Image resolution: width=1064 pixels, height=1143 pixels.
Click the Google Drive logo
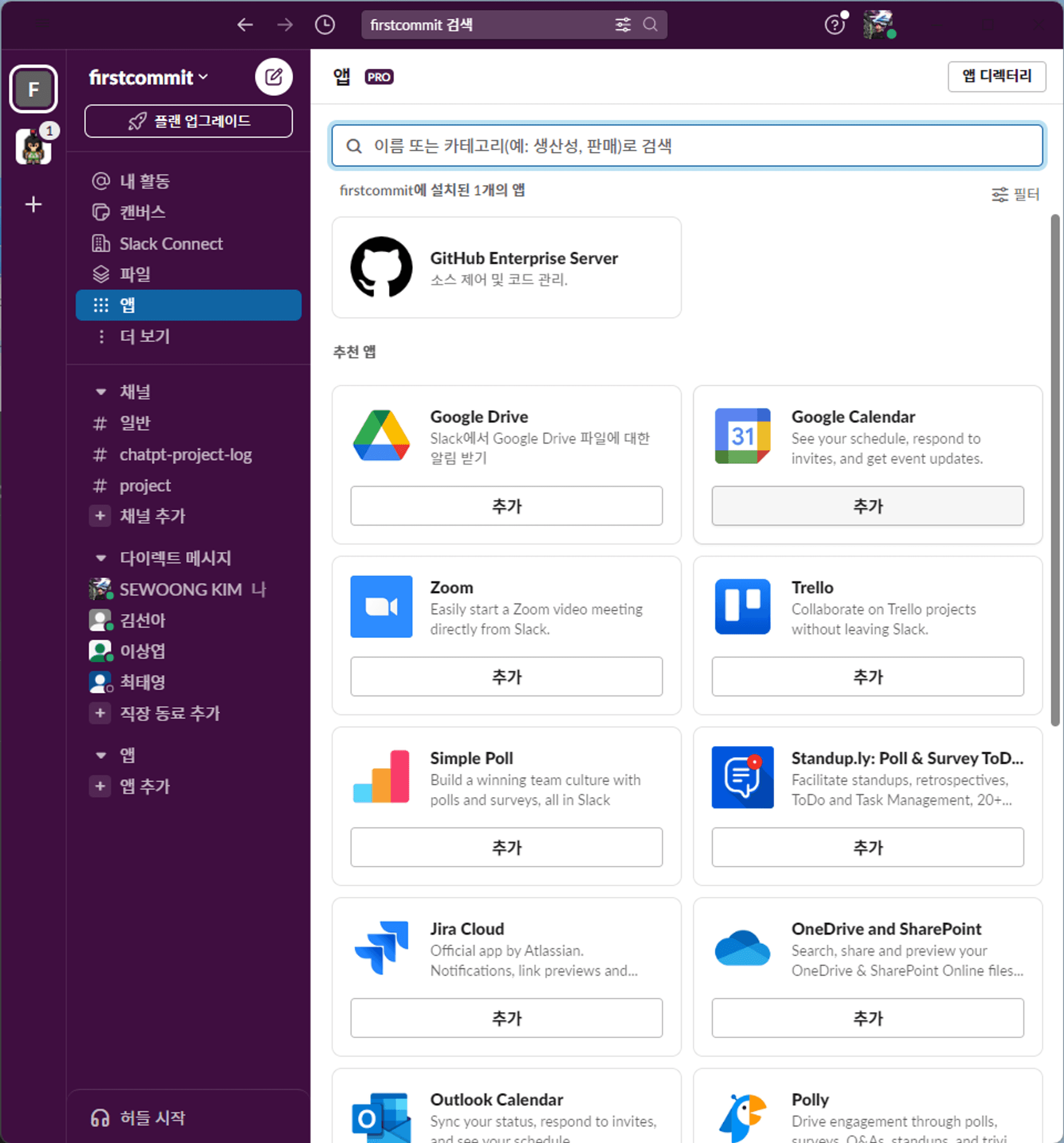381,435
